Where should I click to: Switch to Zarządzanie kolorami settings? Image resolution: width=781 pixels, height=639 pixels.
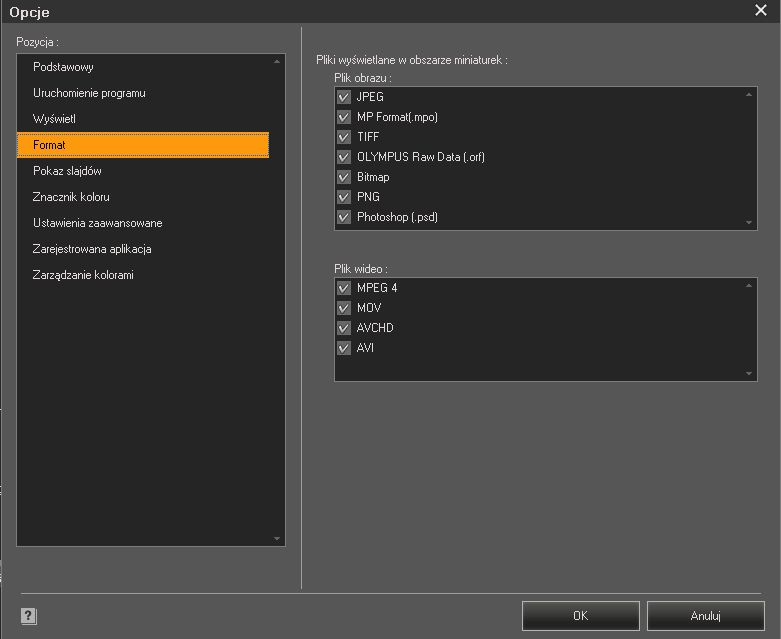(83, 275)
